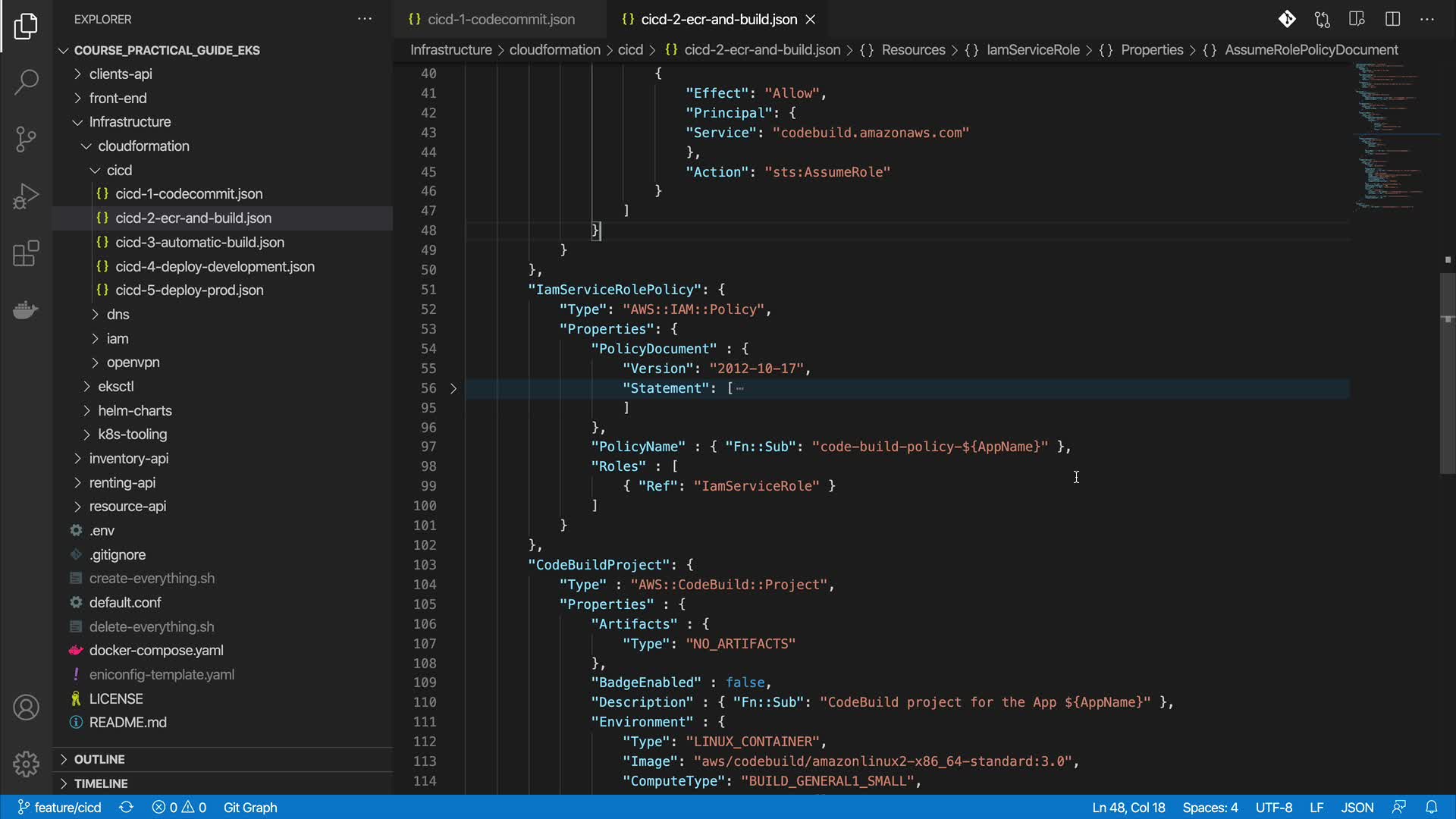Collapse the cicd folder
This screenshot has height=819, width=1456.
pyautogui.click(x=118, y=170)
